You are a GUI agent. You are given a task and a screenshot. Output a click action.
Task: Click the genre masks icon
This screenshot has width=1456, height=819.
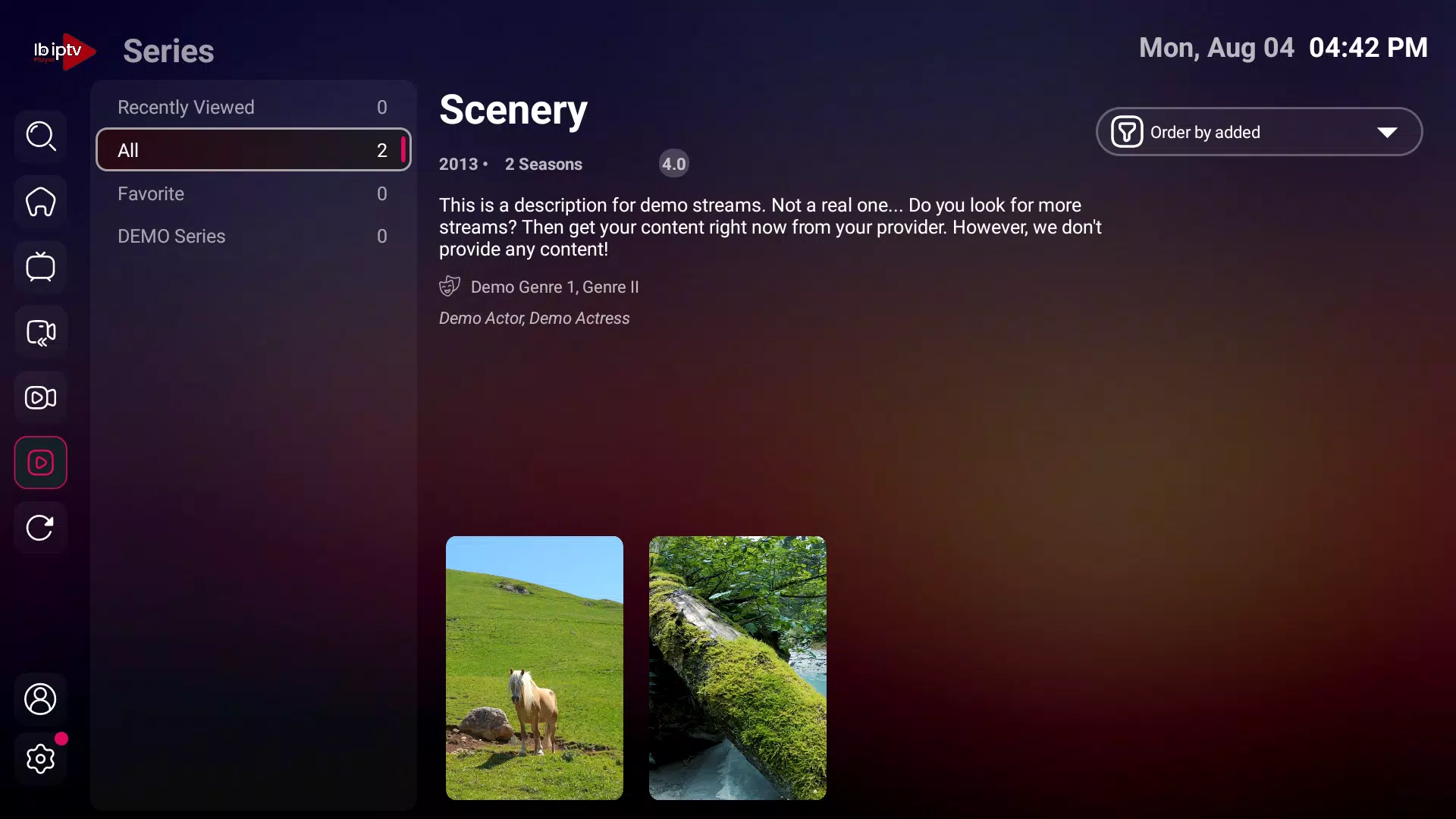pos(450,286)
